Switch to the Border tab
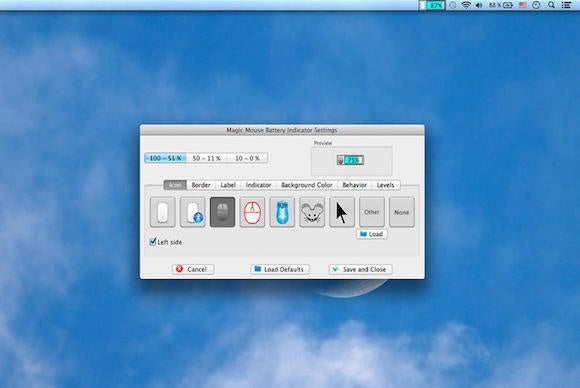 [201, 185]
